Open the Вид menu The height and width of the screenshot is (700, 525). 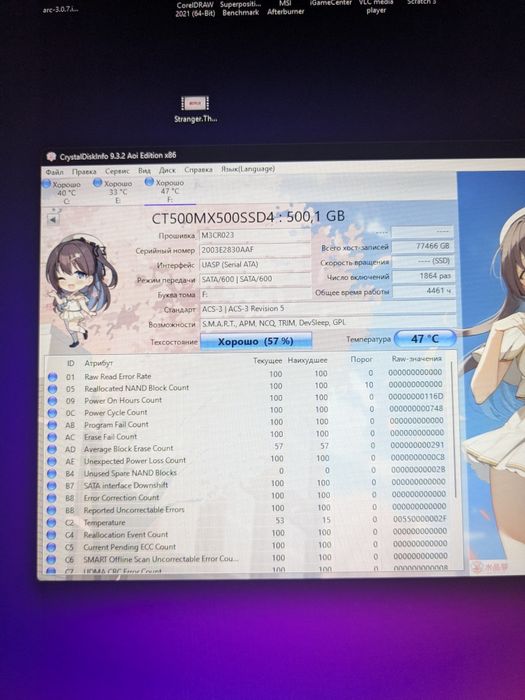(x=144, y=171)
